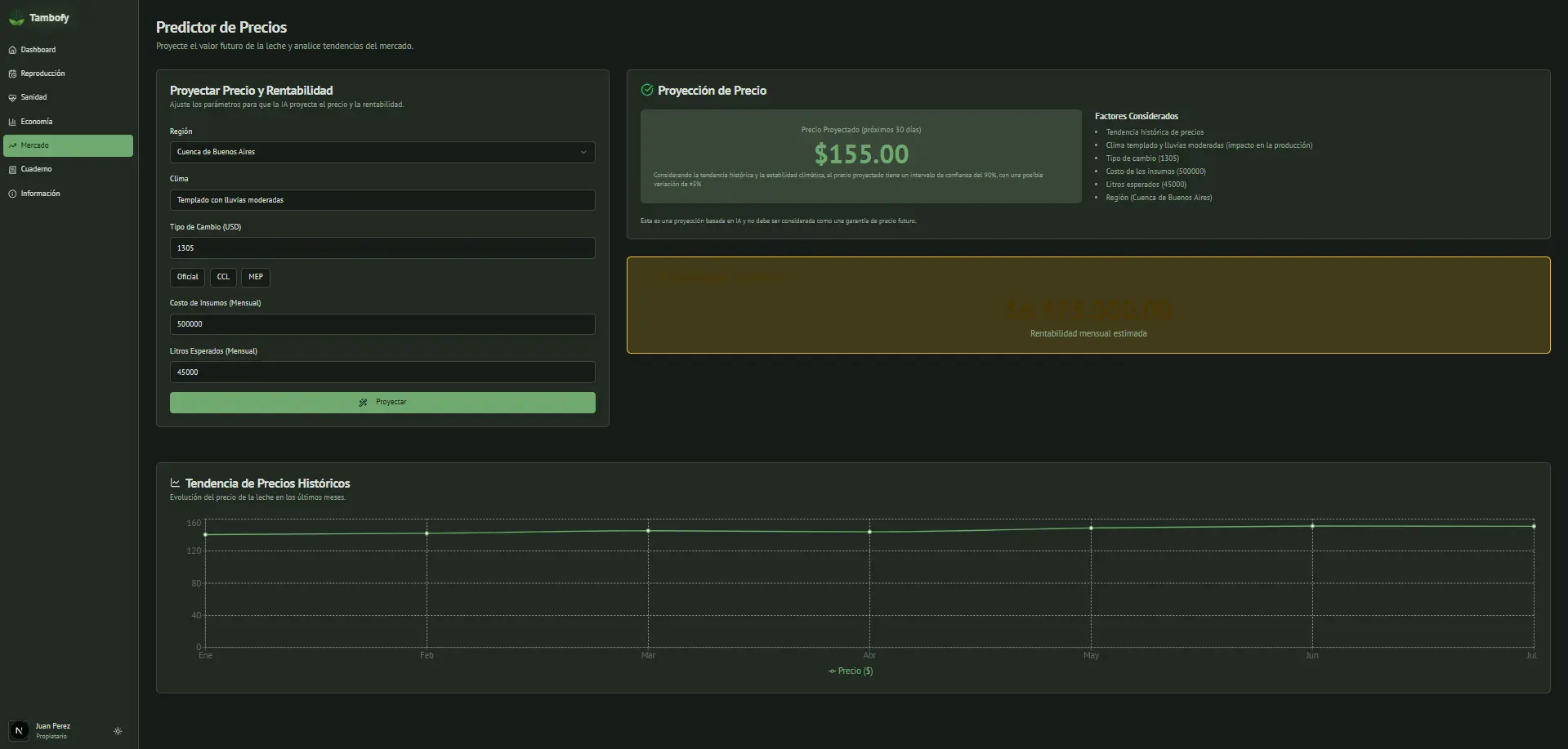Click the Clima input field
Viewport: 1568px width, 749px height.
click(x=382, y=200)
